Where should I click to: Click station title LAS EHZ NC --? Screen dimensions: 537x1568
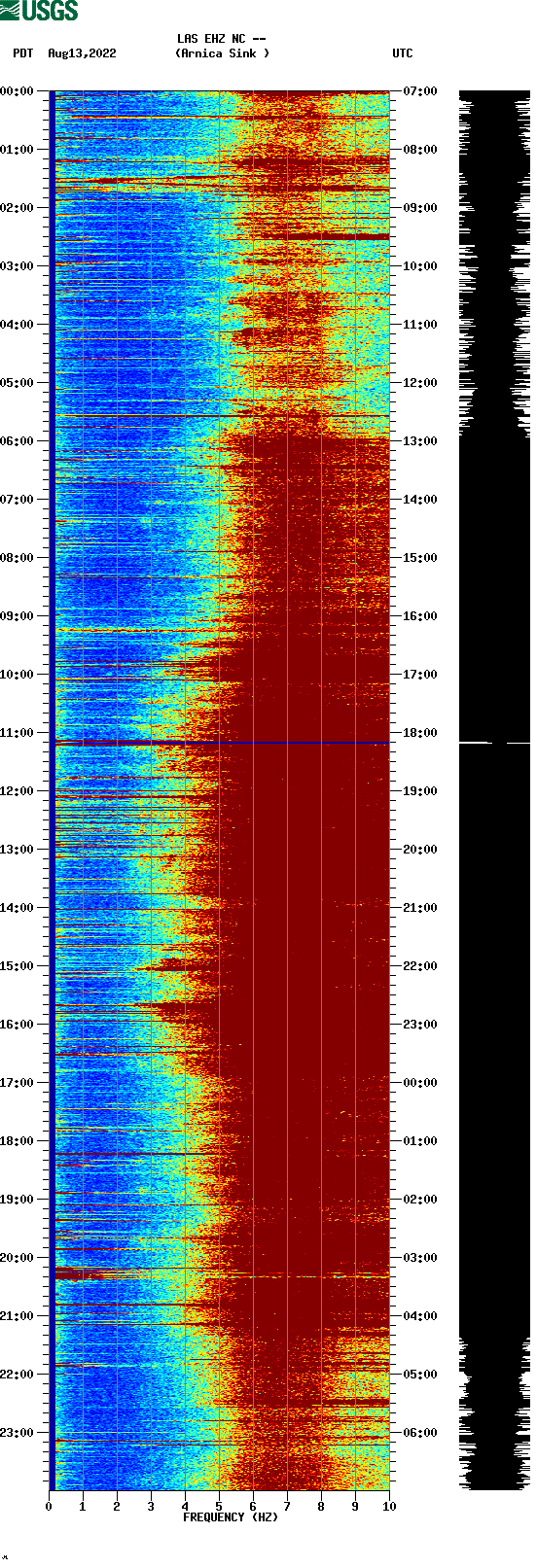tap(221, 39)
